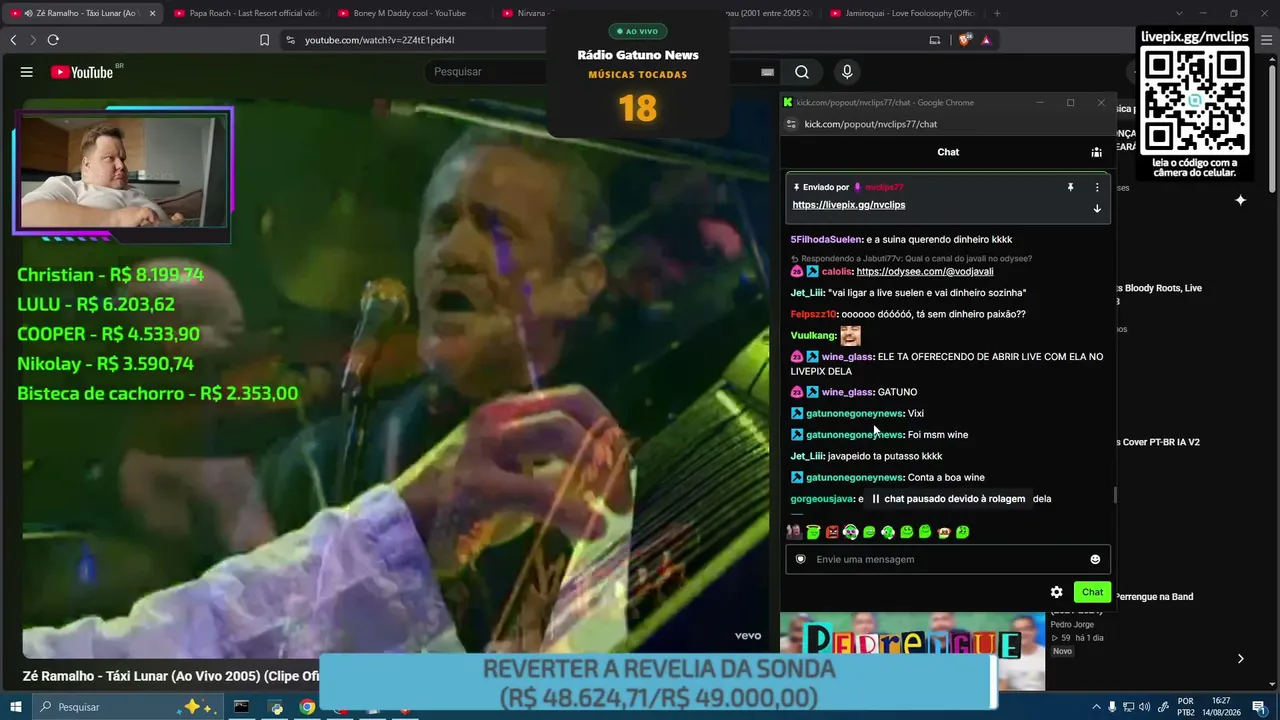Screen dimensions: 1280x720
Task: Click the tab search dropdown arrow
Action: click(1179, 13)
